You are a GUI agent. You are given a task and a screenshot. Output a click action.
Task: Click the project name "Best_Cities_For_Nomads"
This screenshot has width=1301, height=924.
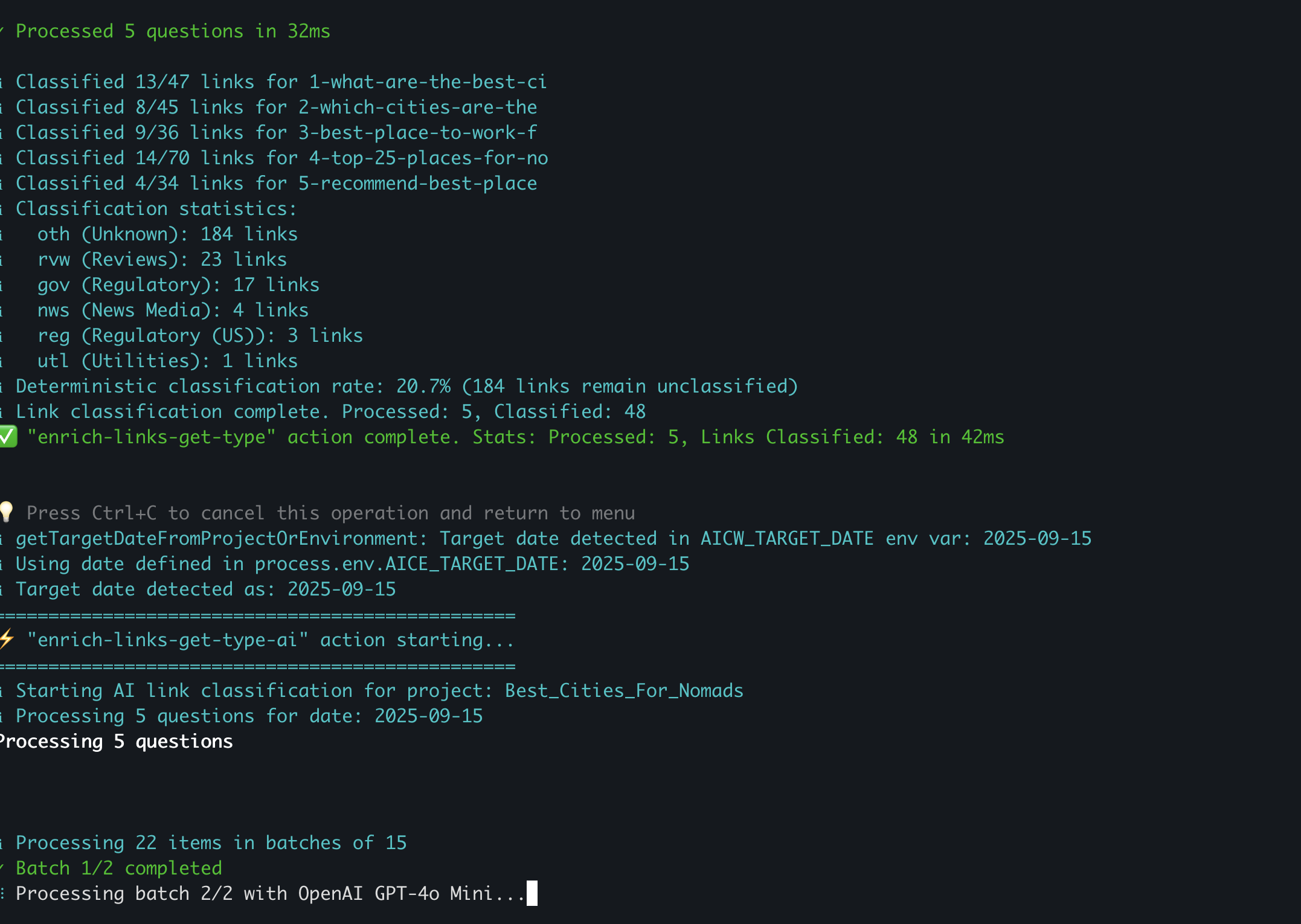click(x=624, y=690)
